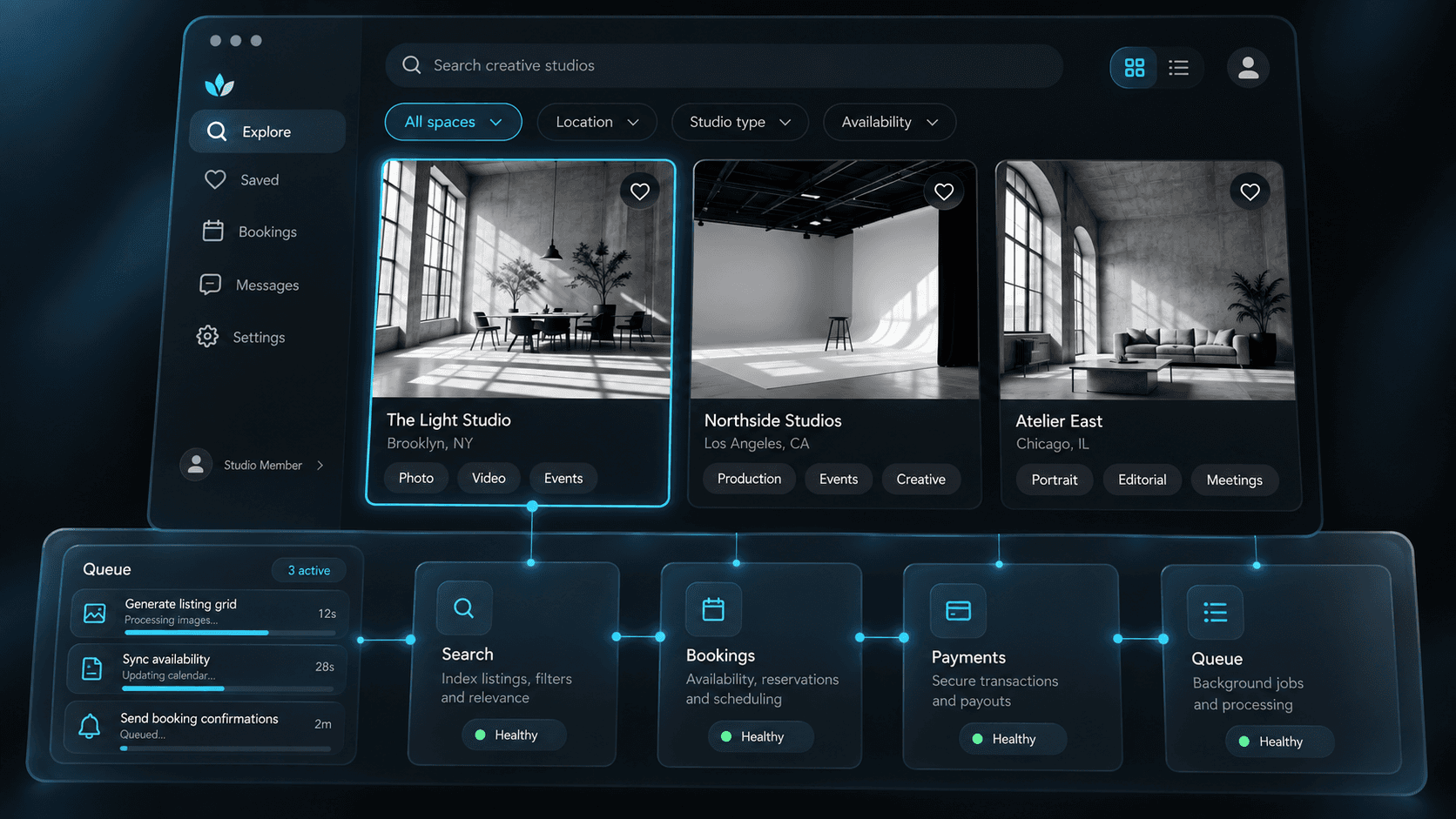Click the Payments service card icon
The image size is (1456, 819).
click(x=958, y=611)
